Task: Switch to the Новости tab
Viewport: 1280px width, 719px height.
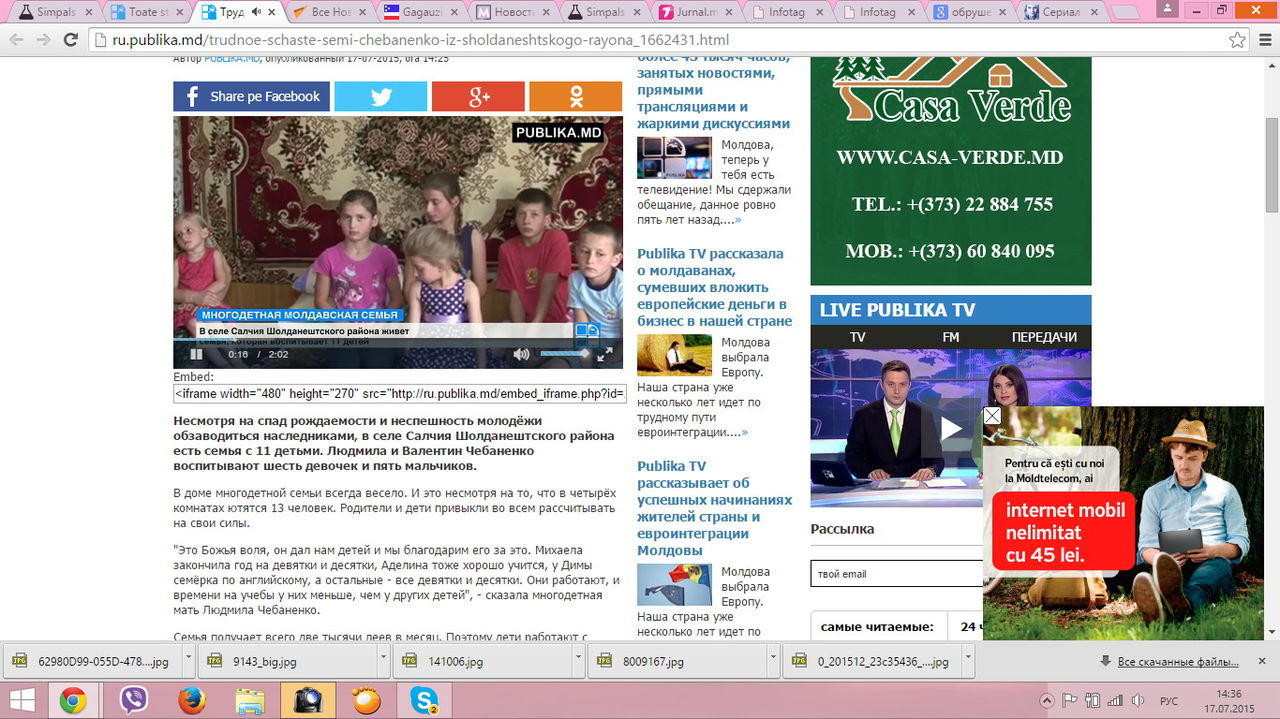Action: (514, 12)
